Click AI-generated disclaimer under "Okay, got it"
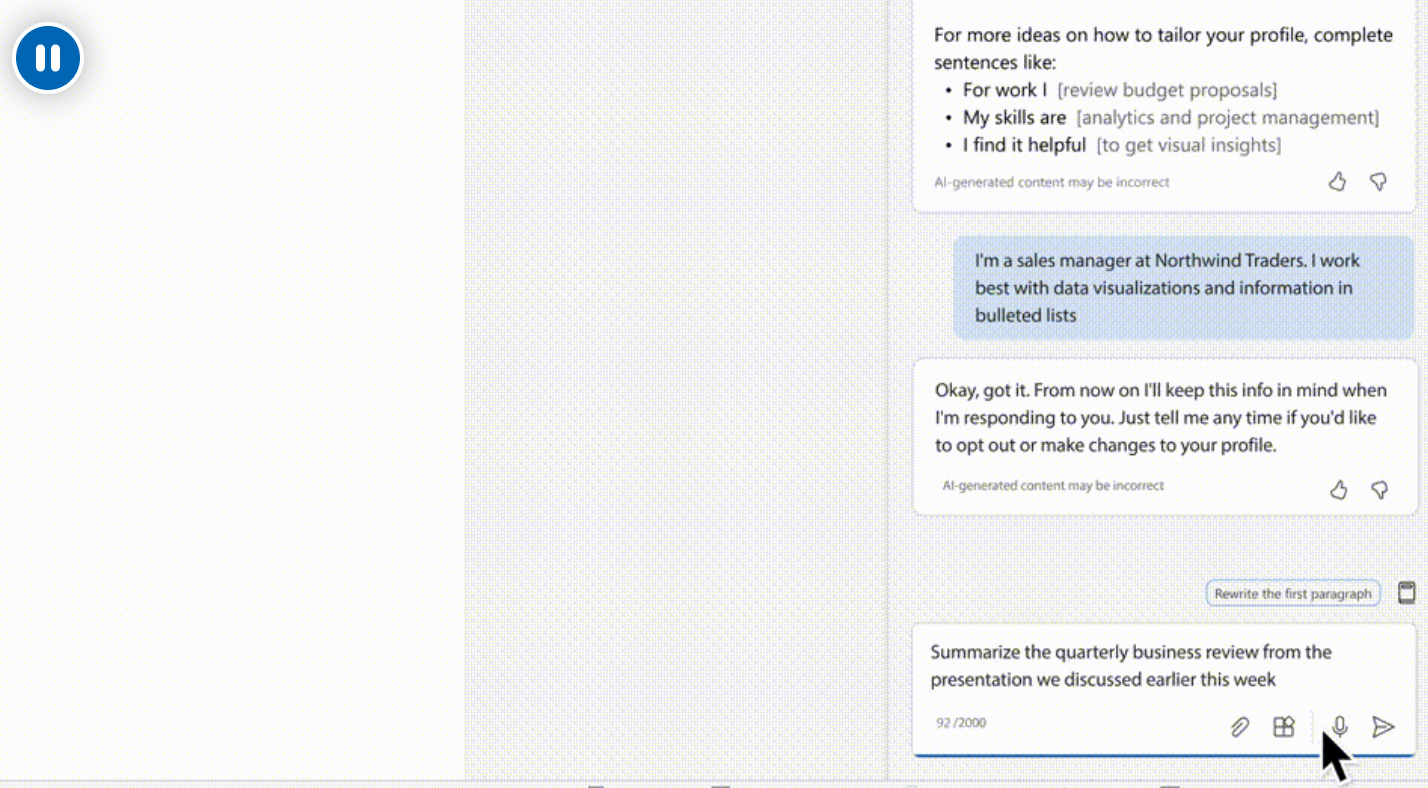The width and height of the screenshot is (1428, 788). [x=1053, y=486]
